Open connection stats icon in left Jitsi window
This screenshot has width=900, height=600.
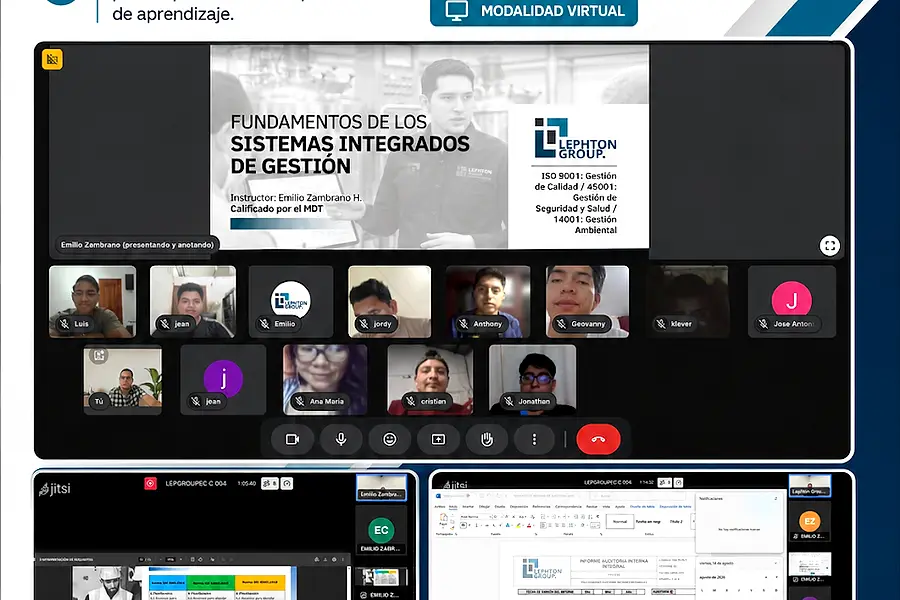(287, 483)
